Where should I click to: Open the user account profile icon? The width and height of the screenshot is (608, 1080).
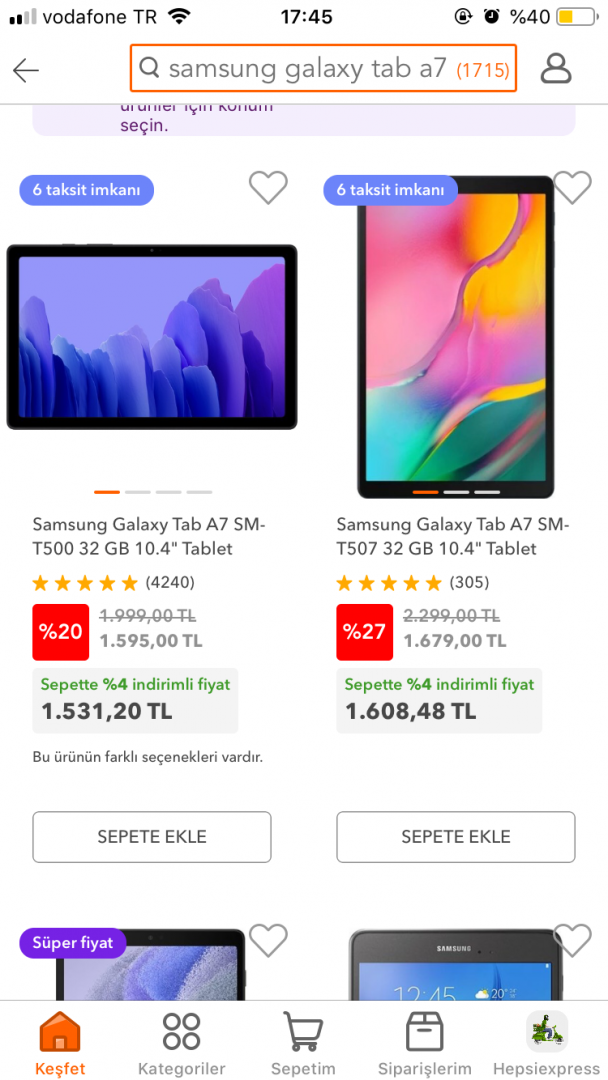tap(555, 68)
